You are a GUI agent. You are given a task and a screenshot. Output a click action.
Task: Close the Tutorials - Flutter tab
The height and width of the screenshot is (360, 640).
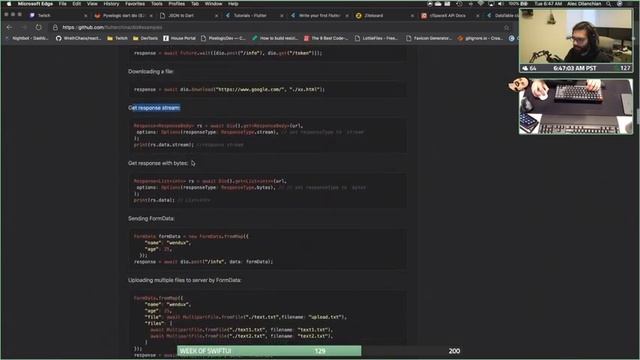coord(282,16)
